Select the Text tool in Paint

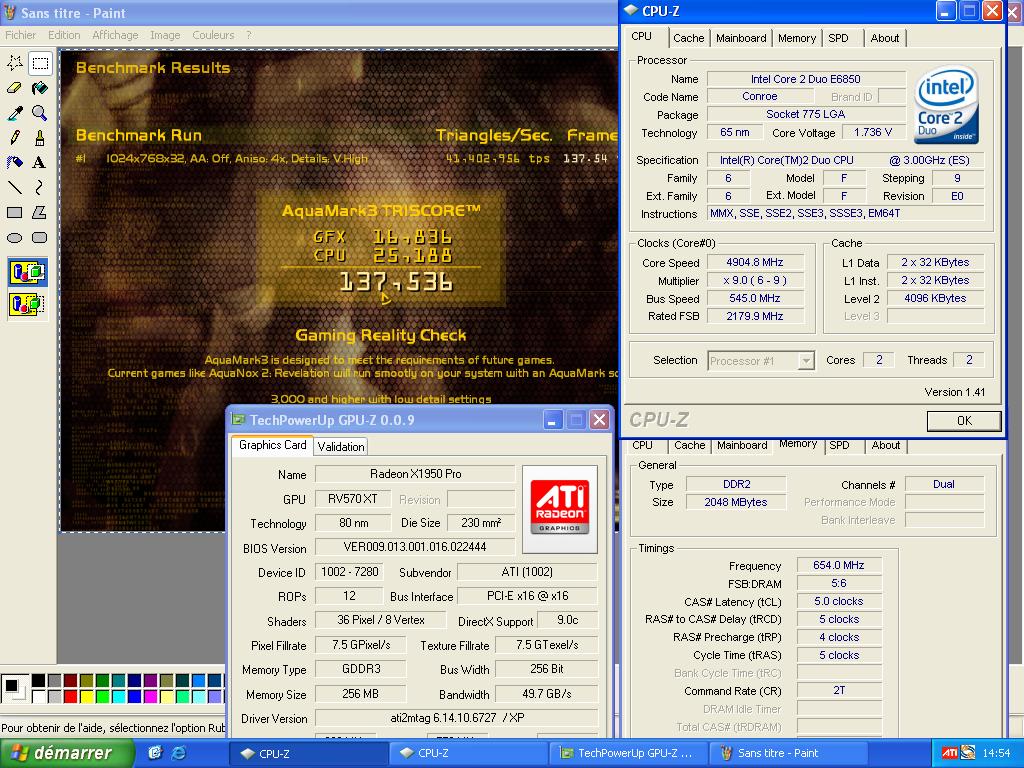click(x=40, y=163)
